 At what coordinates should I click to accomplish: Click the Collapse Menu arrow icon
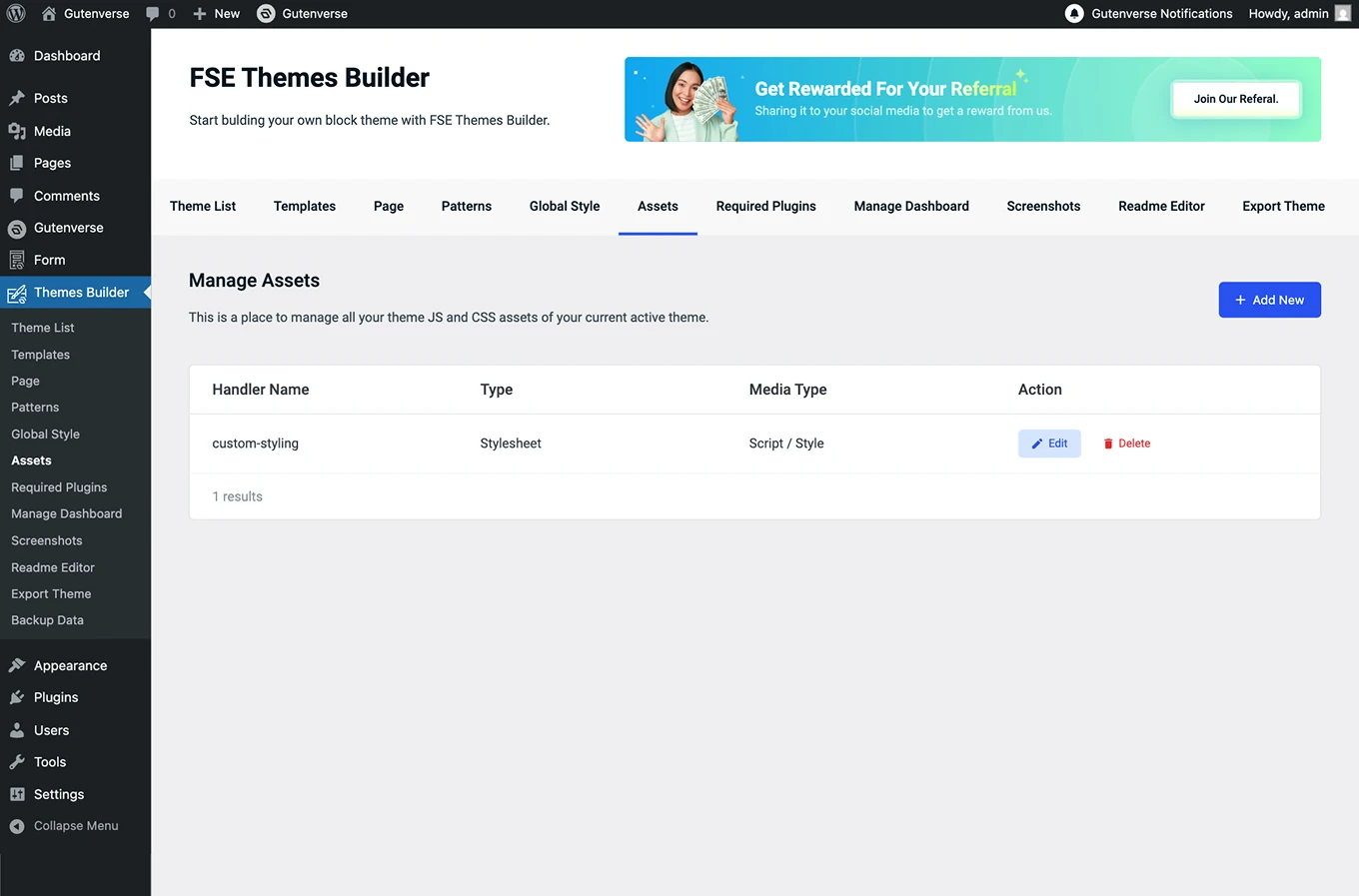pyautogui.click(x=17, y=826)
